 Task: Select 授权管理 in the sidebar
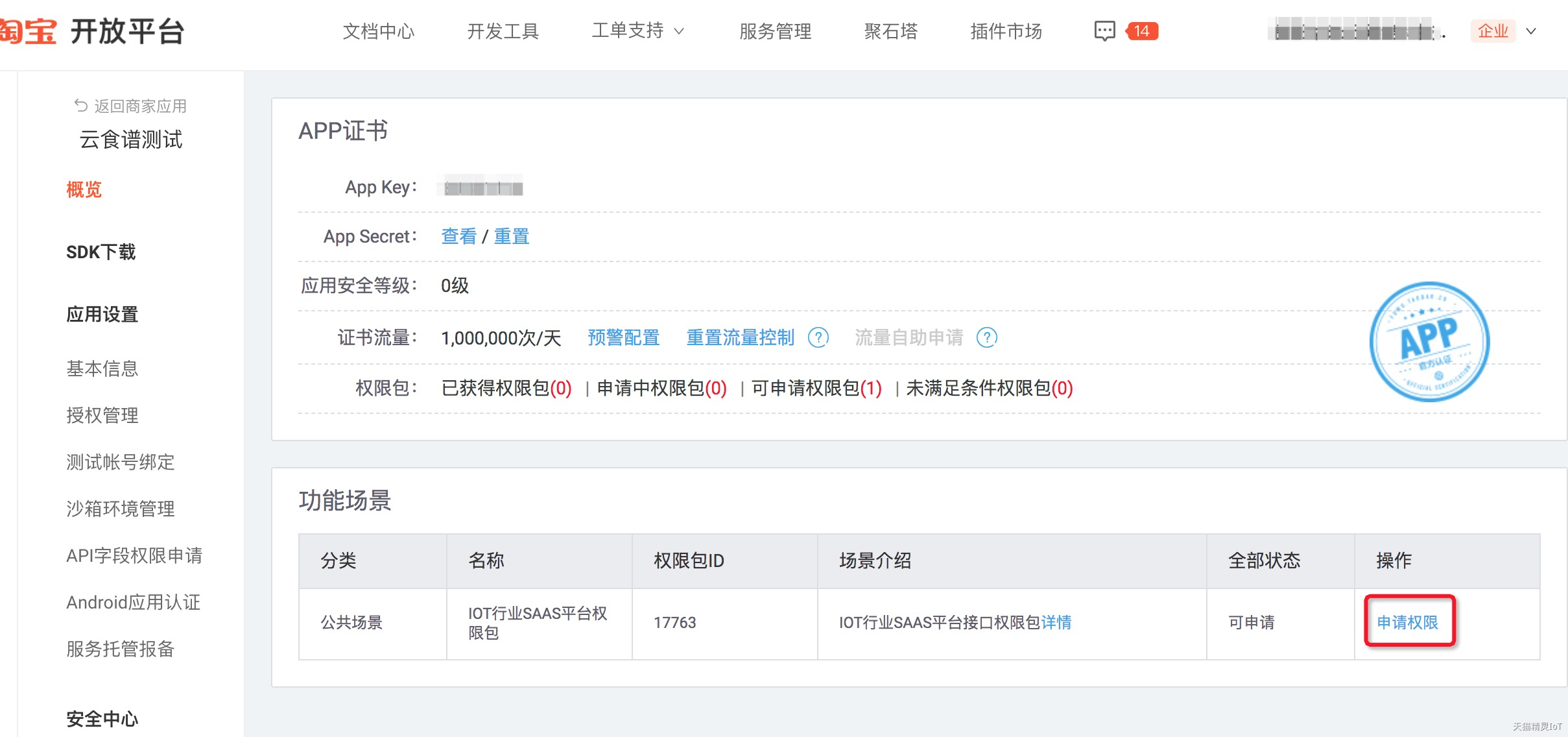coord(102,415)
